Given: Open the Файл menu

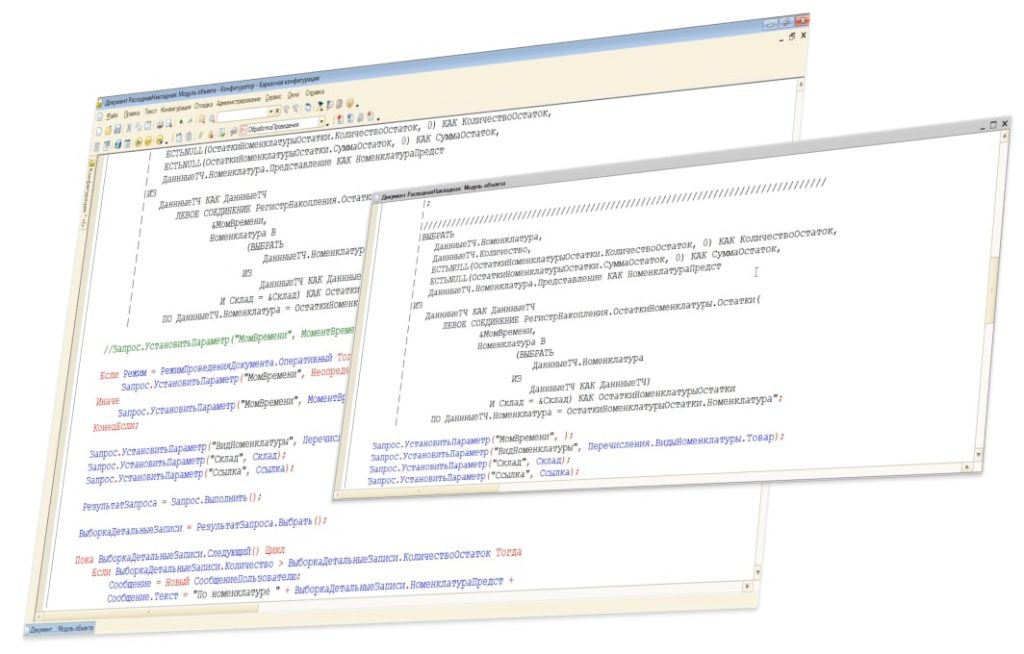Looking at the screenshot, I should [112, 116].
